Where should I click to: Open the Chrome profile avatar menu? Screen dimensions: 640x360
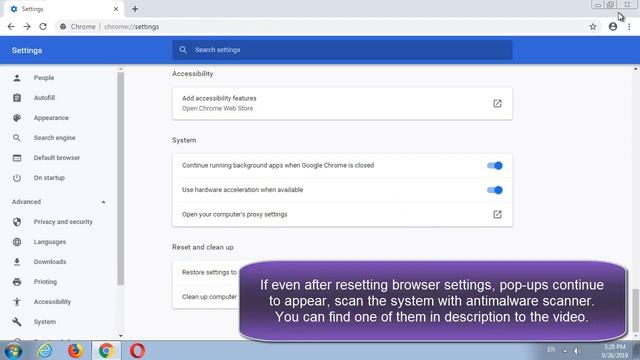point(613,27)
